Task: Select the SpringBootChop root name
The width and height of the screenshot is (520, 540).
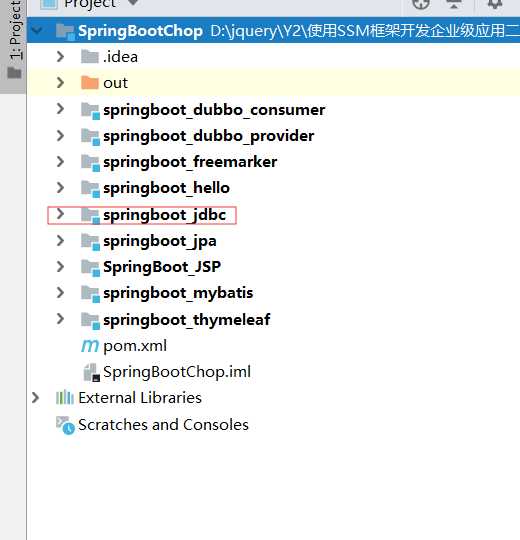Action: pyautogui.click(x=140, y=32)
